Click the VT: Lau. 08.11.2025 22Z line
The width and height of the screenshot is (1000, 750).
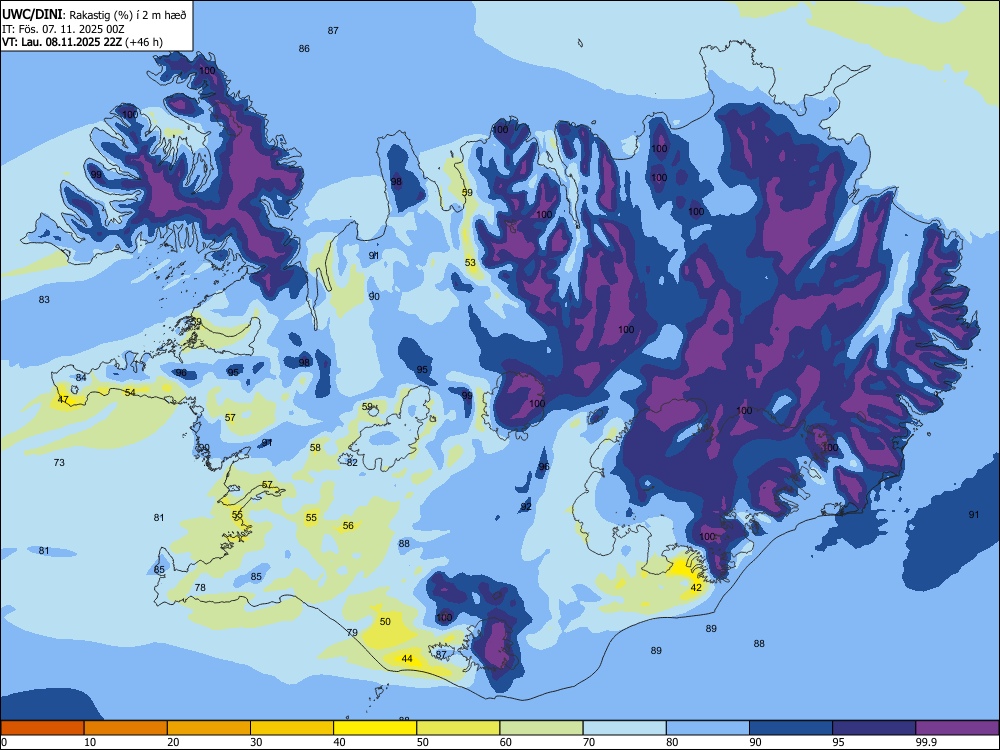[x=82, y=42]
